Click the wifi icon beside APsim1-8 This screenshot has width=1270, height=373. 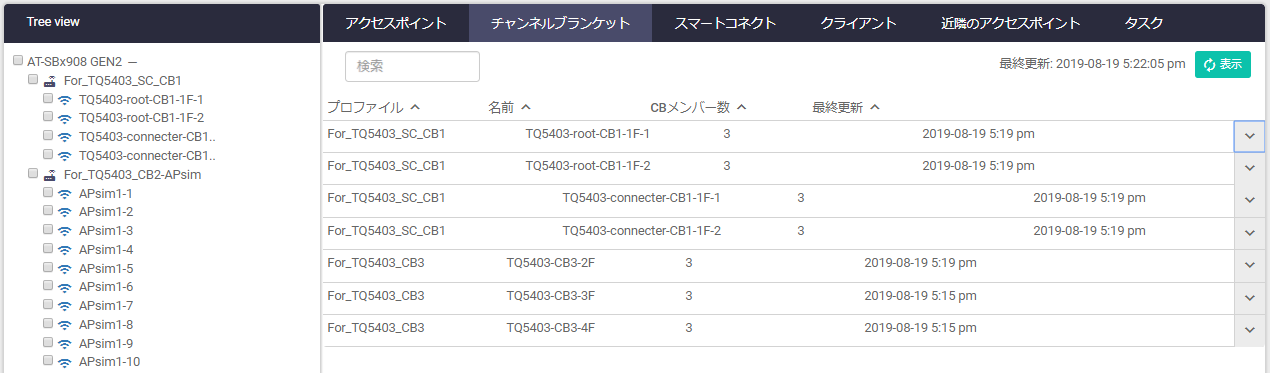click(65, 325)
